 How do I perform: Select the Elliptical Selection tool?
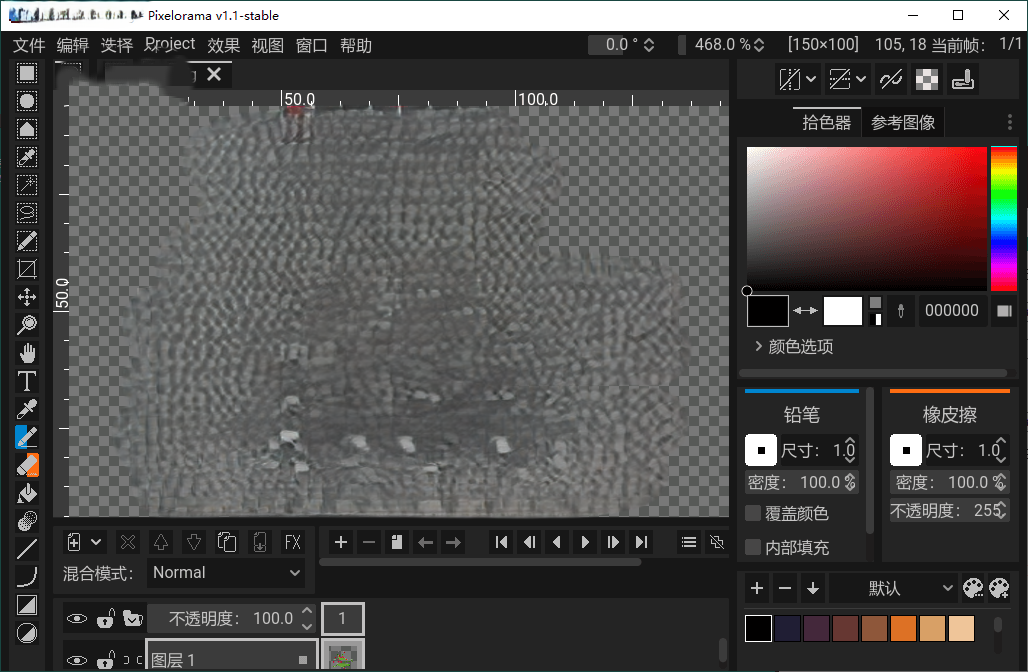(27, 101)
